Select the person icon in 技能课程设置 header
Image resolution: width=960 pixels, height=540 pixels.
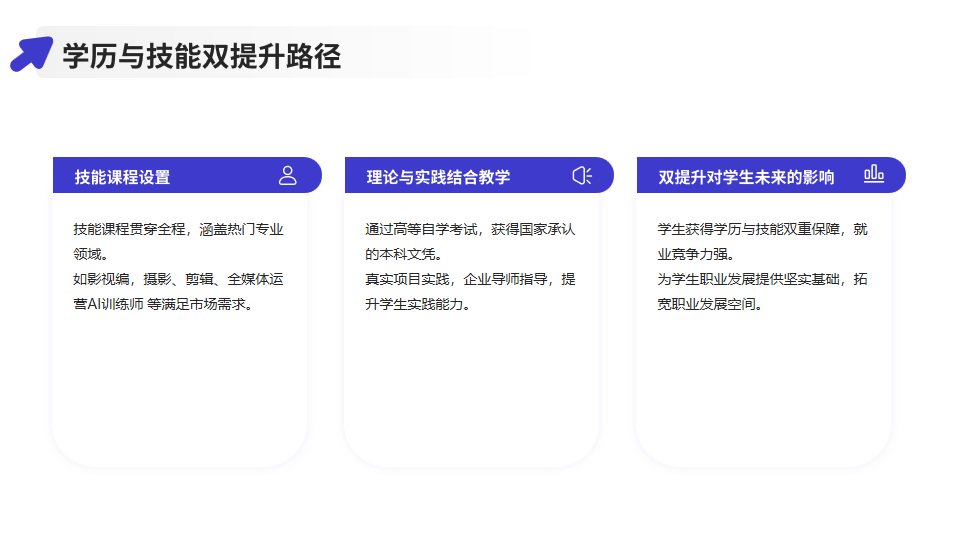[x=288, y=176]
